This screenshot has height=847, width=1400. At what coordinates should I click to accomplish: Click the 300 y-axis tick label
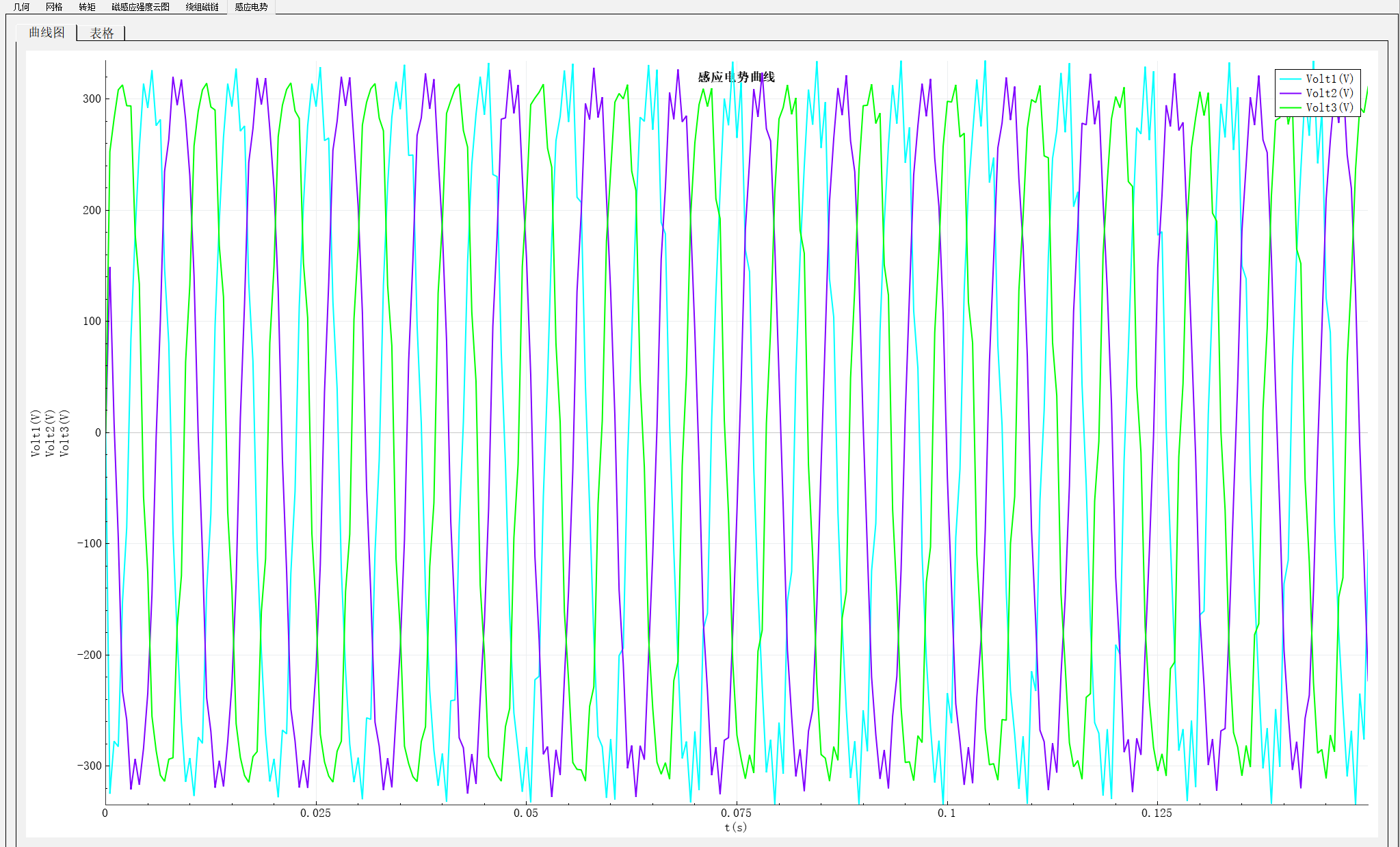tap(92, 99)
